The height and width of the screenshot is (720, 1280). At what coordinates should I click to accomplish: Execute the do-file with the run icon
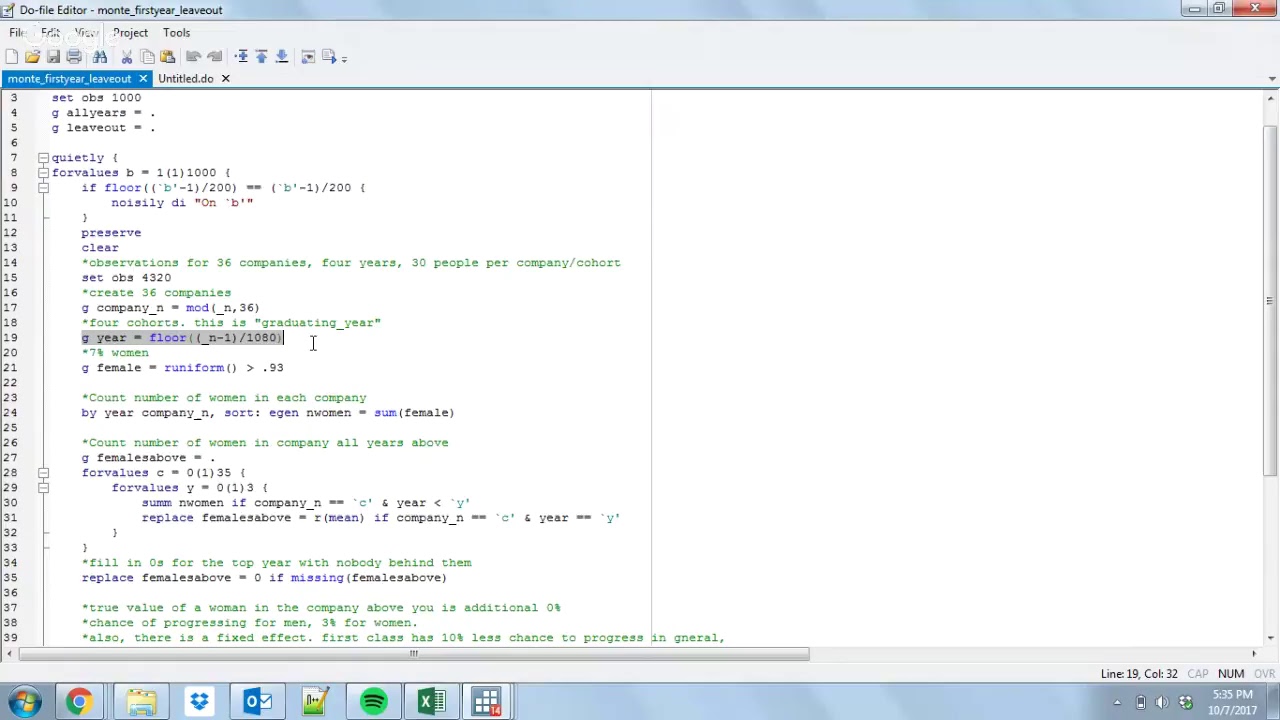pos(329,57)
